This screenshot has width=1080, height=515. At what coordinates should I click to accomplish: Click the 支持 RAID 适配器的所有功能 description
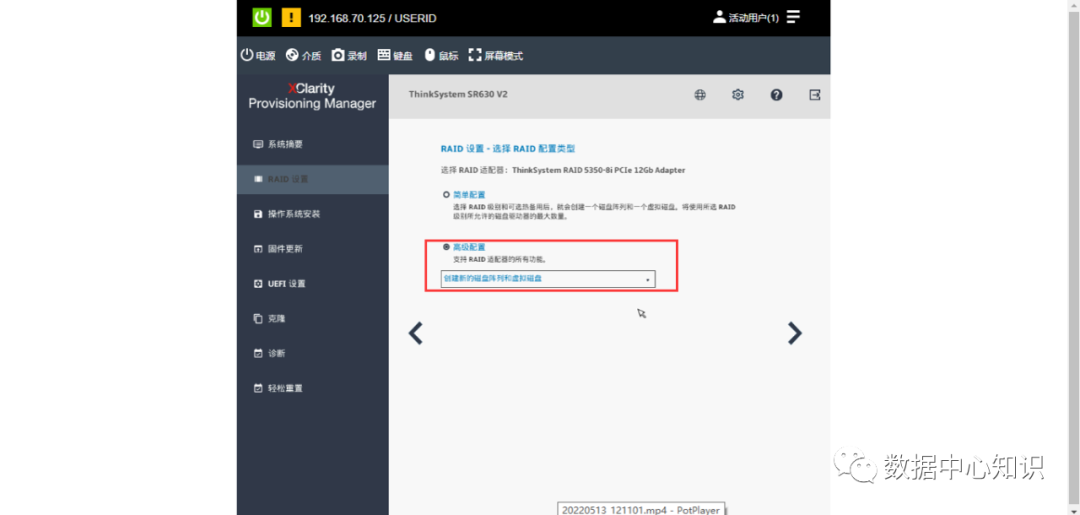click(500, 260)
